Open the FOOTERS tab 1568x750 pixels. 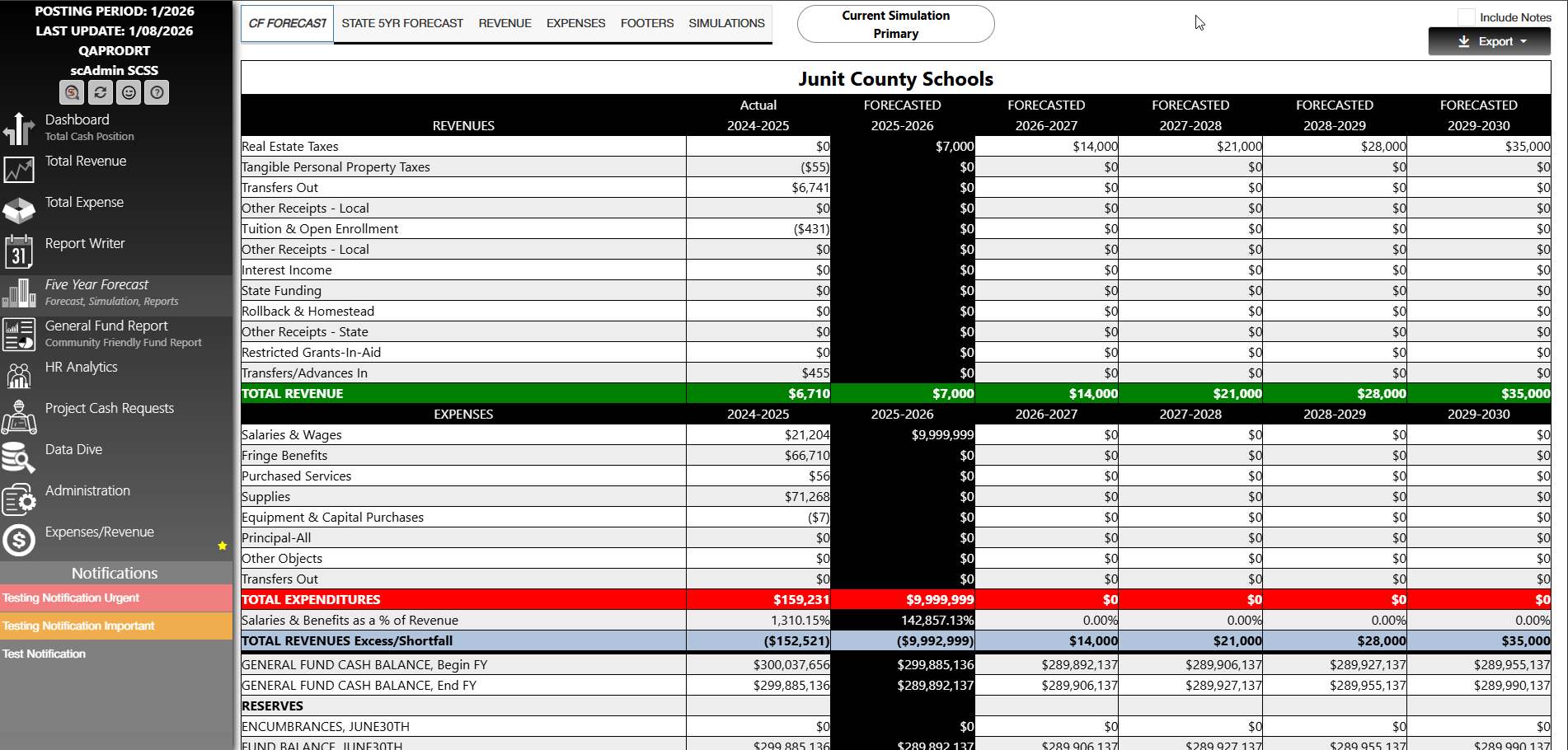(x=647, y=23)
